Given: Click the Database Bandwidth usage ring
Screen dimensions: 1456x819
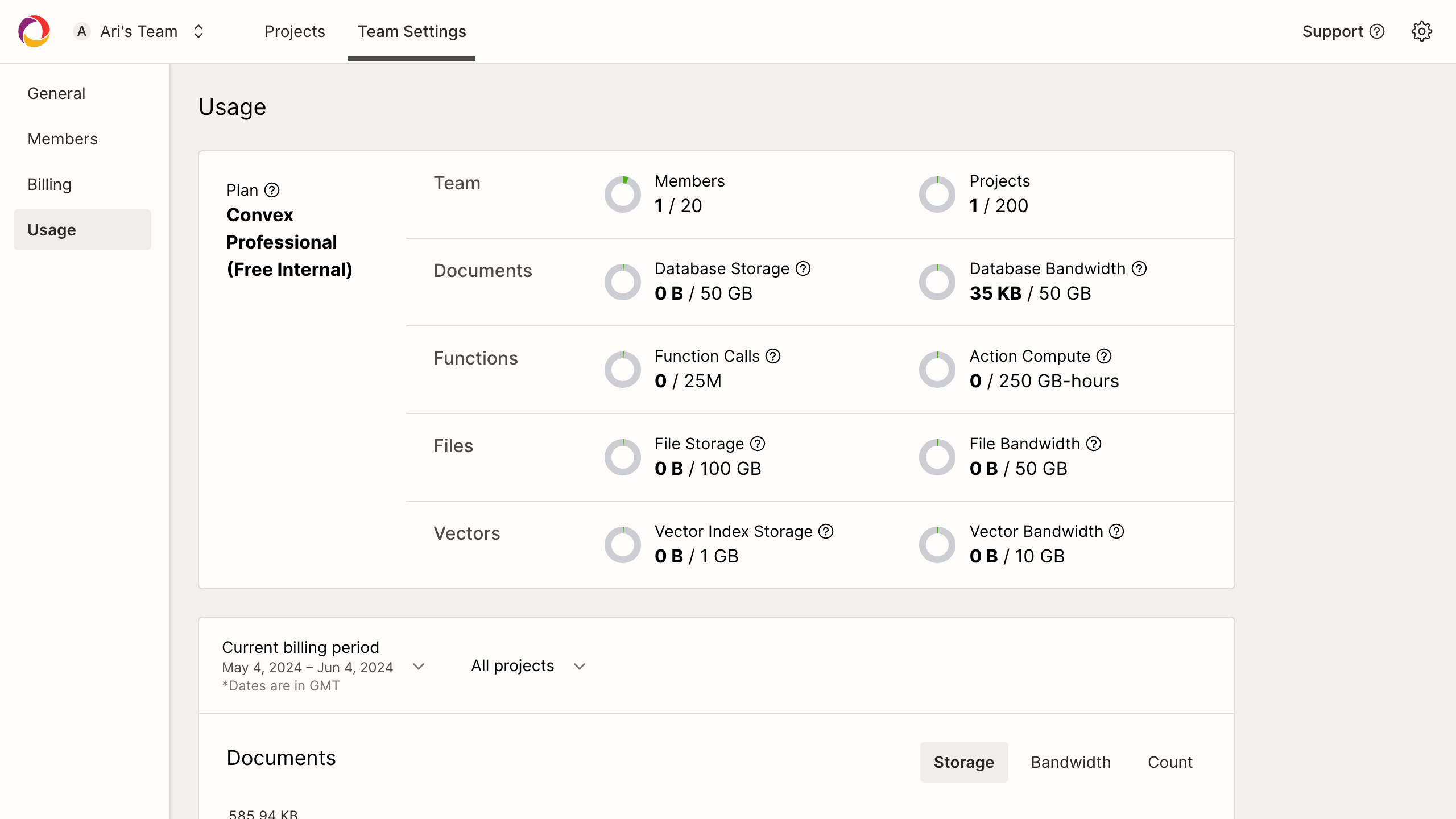Looking at the screenshot, I should click(937, 282).
